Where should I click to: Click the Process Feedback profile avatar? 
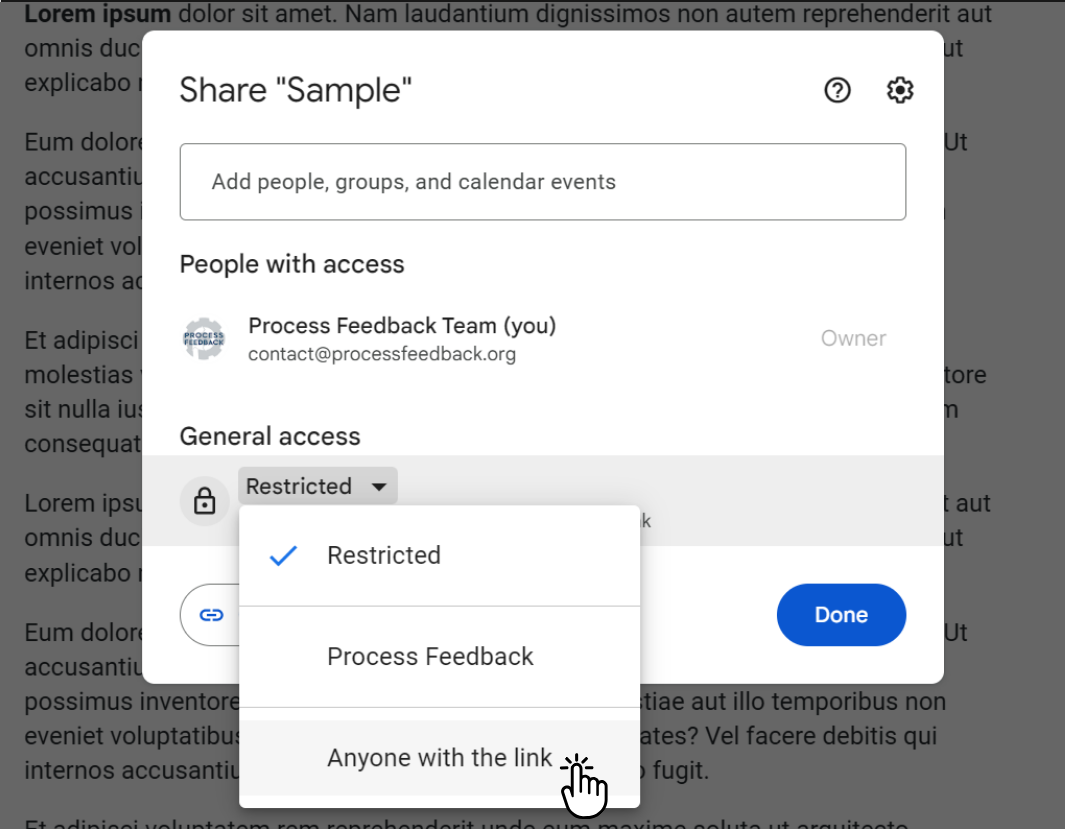[205, 339]
